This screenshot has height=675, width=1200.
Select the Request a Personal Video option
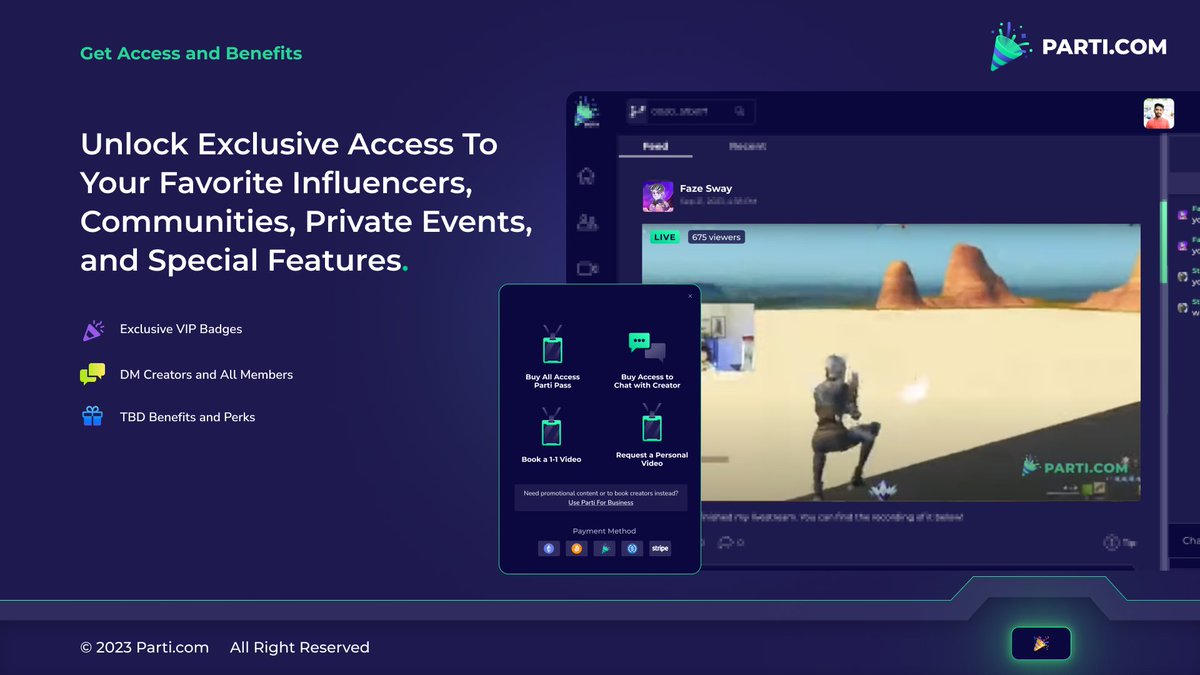pos(652,436)
